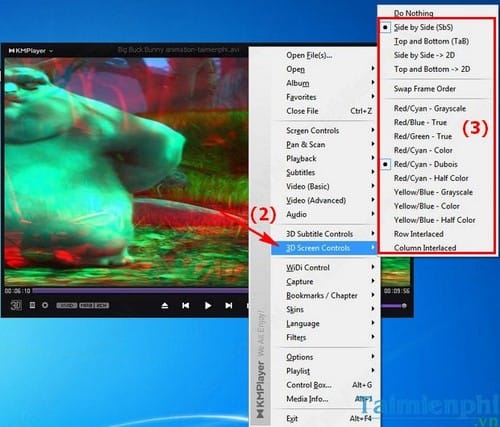Image resolution: width=500 pixels, height=427 pixels.
Task: Select Yellow/Blue - Half Color
Action: pyautogui.click(x=435, y=220)
